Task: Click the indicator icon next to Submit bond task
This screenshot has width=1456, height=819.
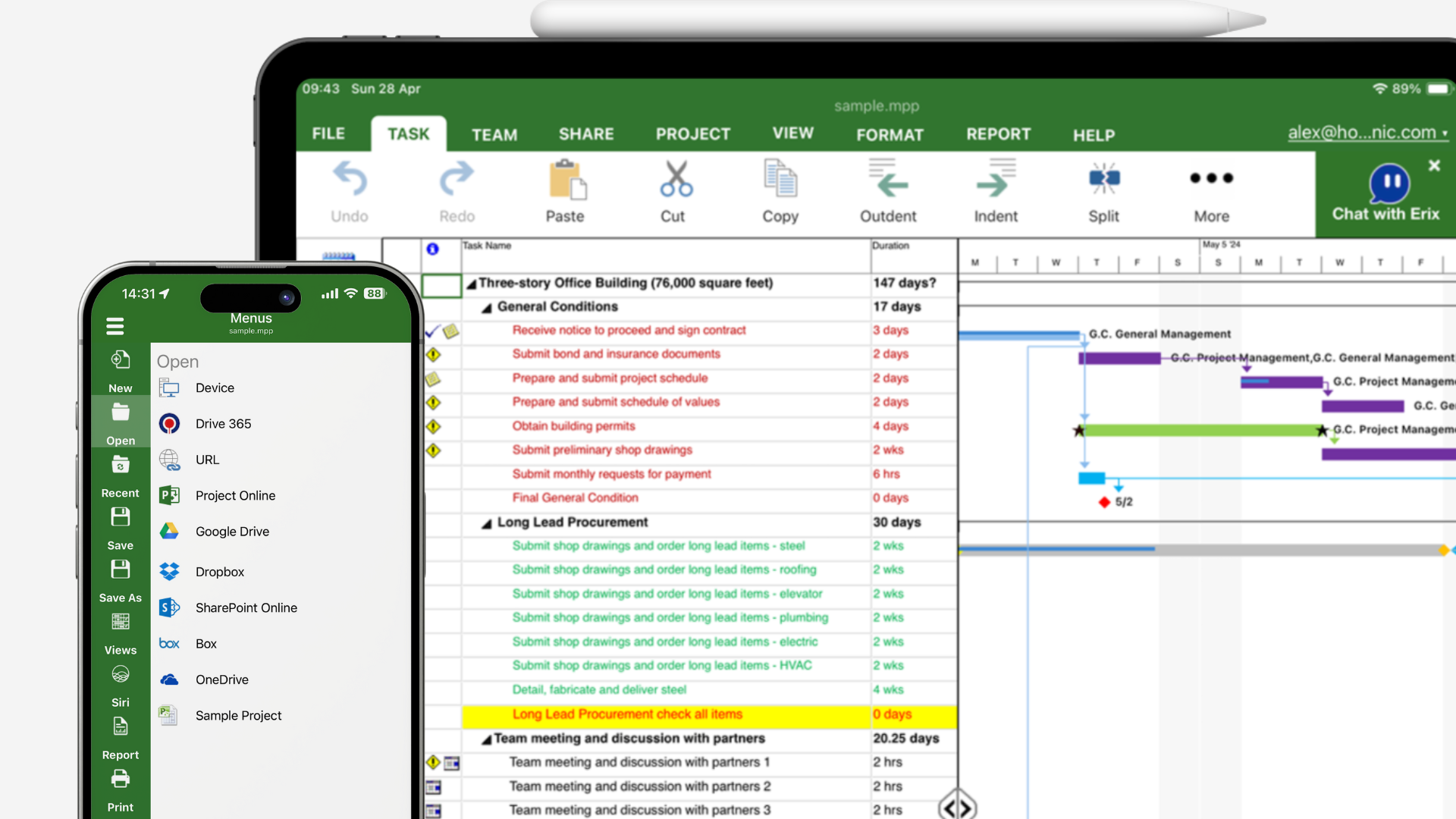Action: (x=433, y=354)
